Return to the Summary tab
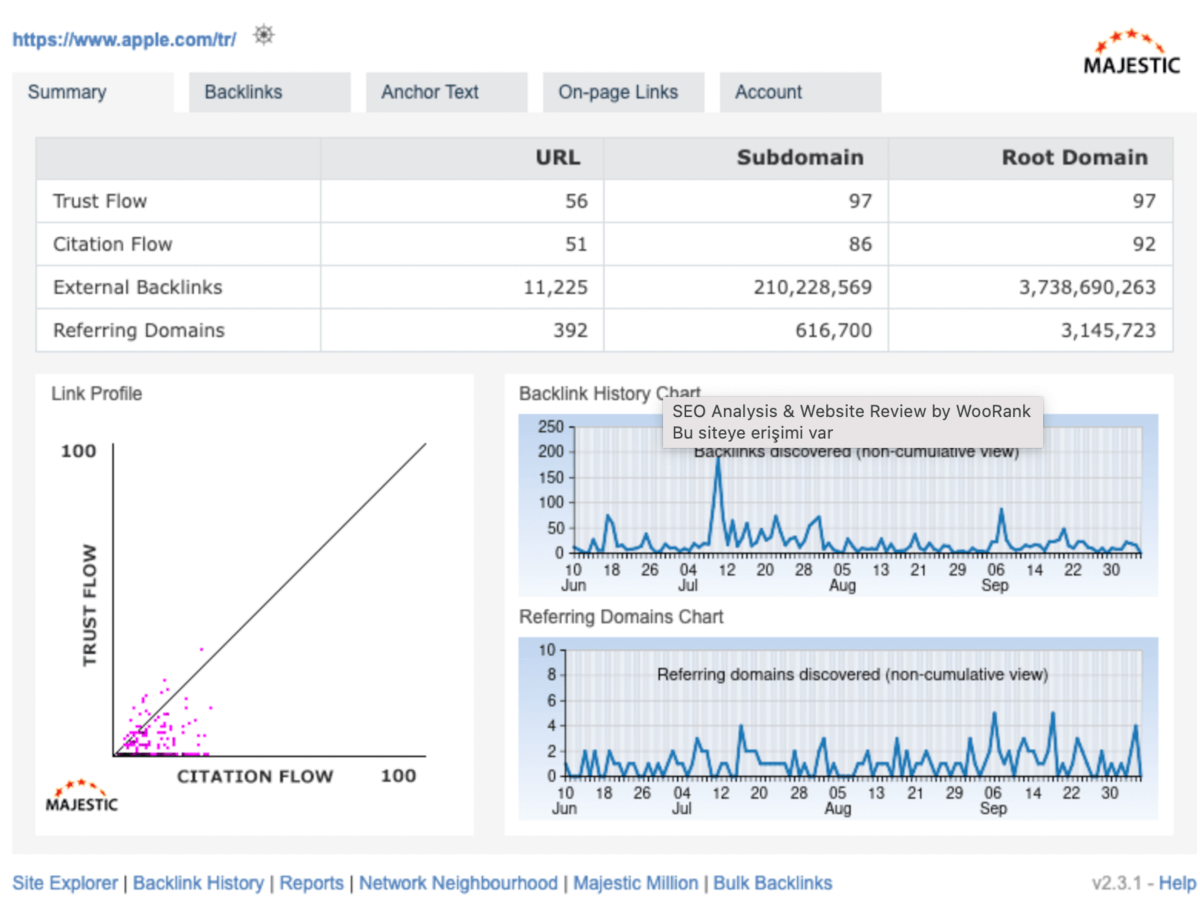1200x908 pixels. [66, 91]
